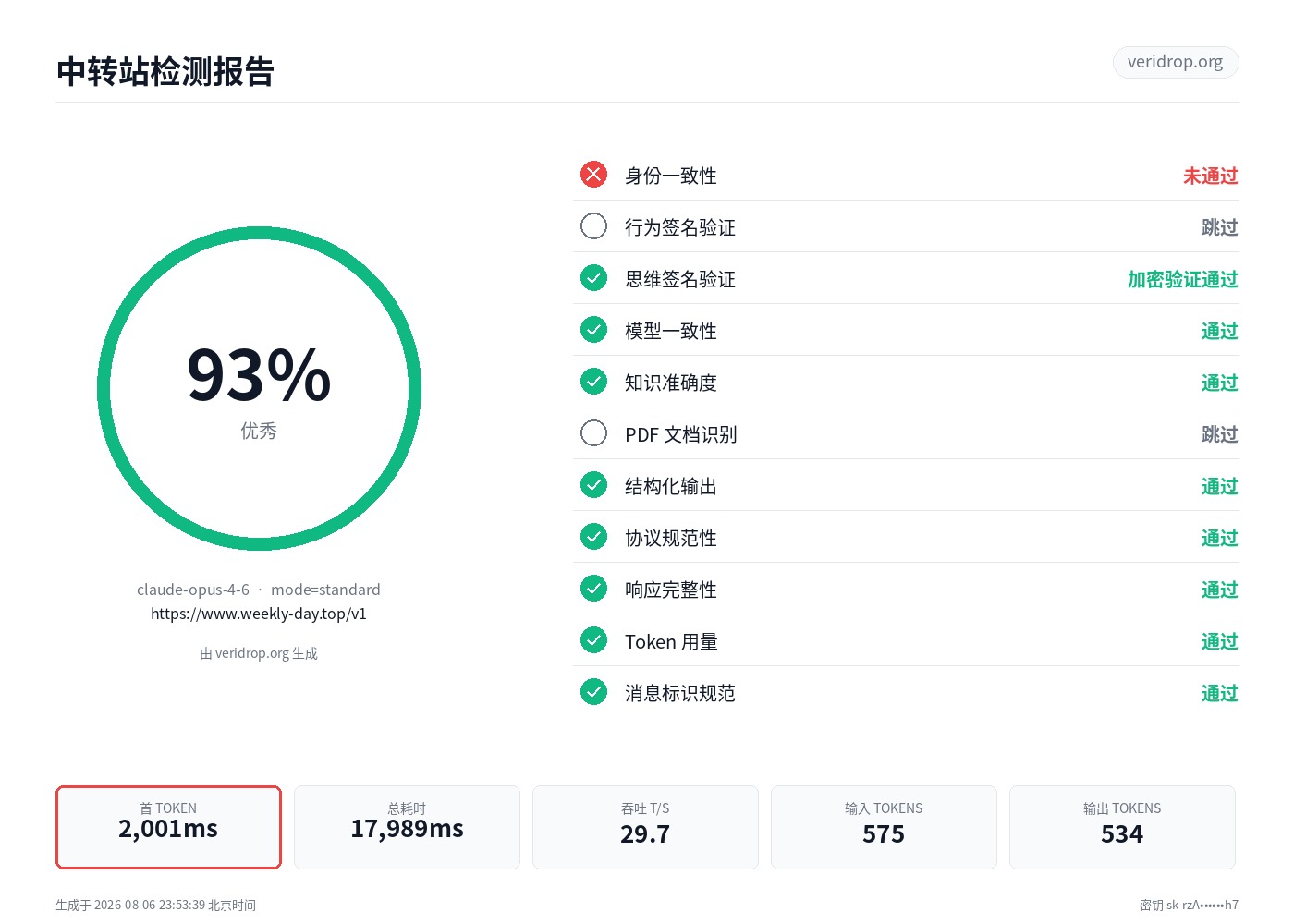Click the green check icon for 协议规范性
Viewport: 1294px width, 924px height.
[593, 537]
